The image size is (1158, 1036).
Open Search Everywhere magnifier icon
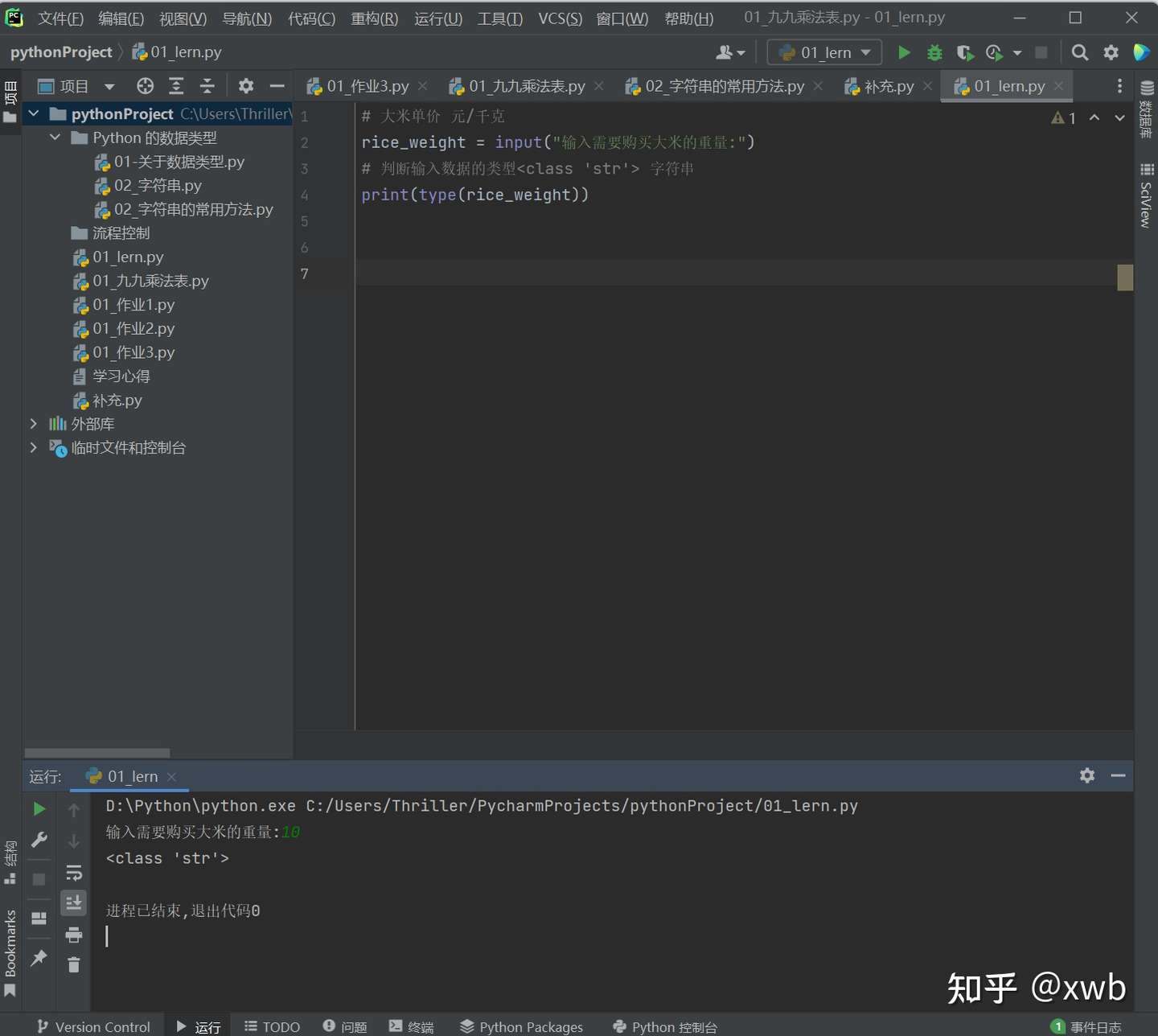tap(1080, 53)
